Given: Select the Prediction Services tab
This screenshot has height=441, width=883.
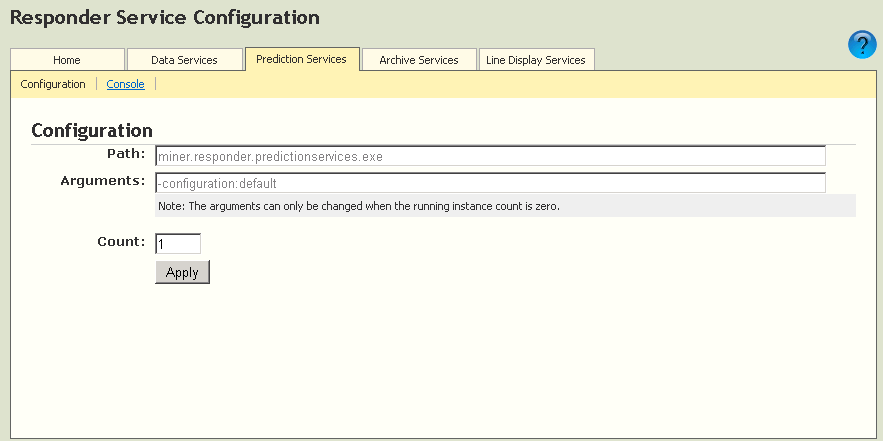Looking at the screenshot, I should coord(301,59).
